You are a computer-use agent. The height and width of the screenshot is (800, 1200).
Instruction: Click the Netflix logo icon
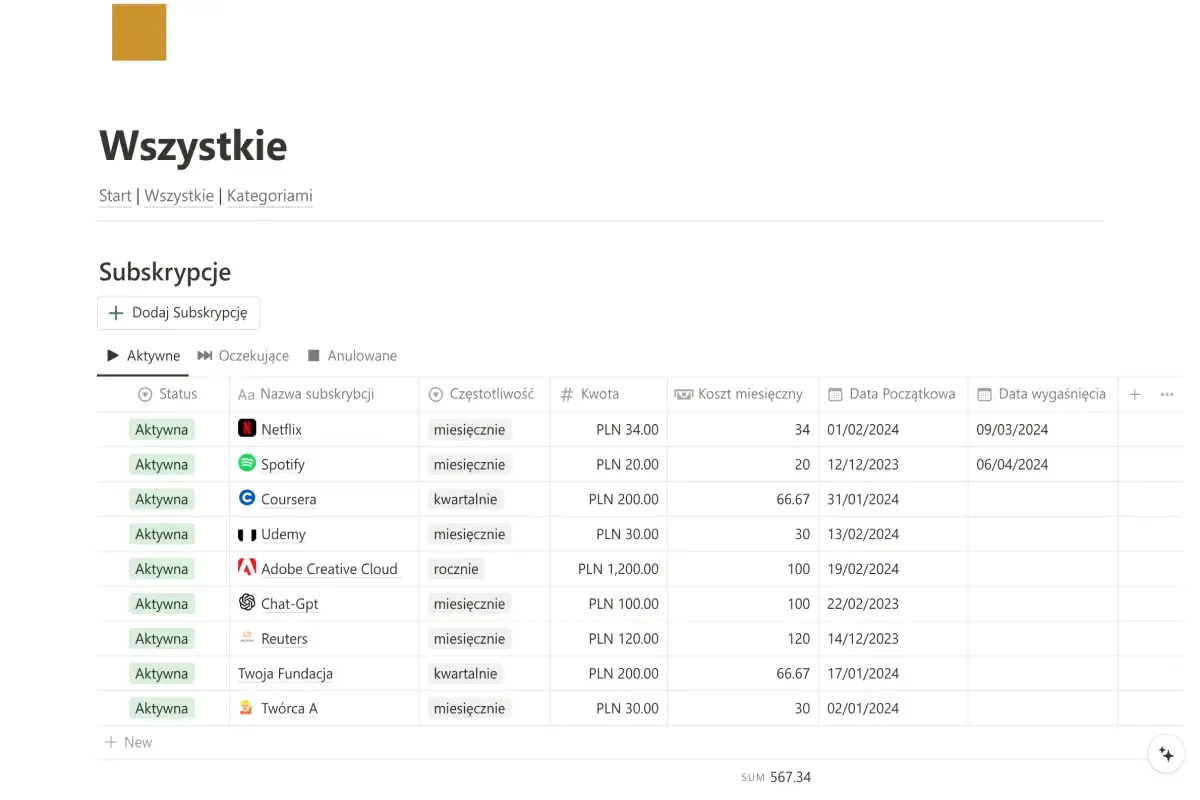click(247, 428)
